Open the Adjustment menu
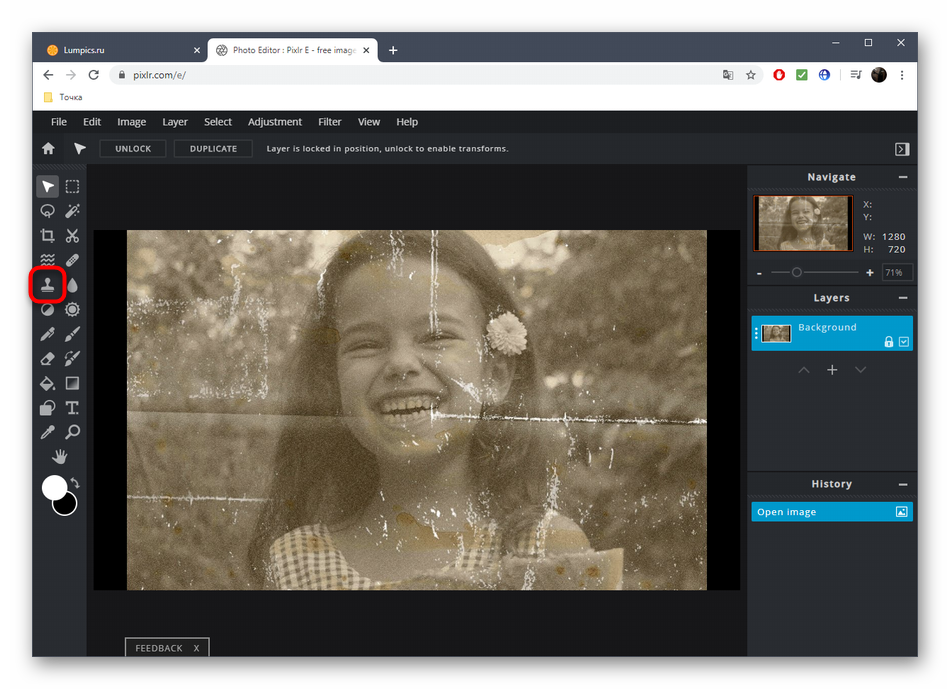Screen dimensions: 950x689 click(274, 122)
